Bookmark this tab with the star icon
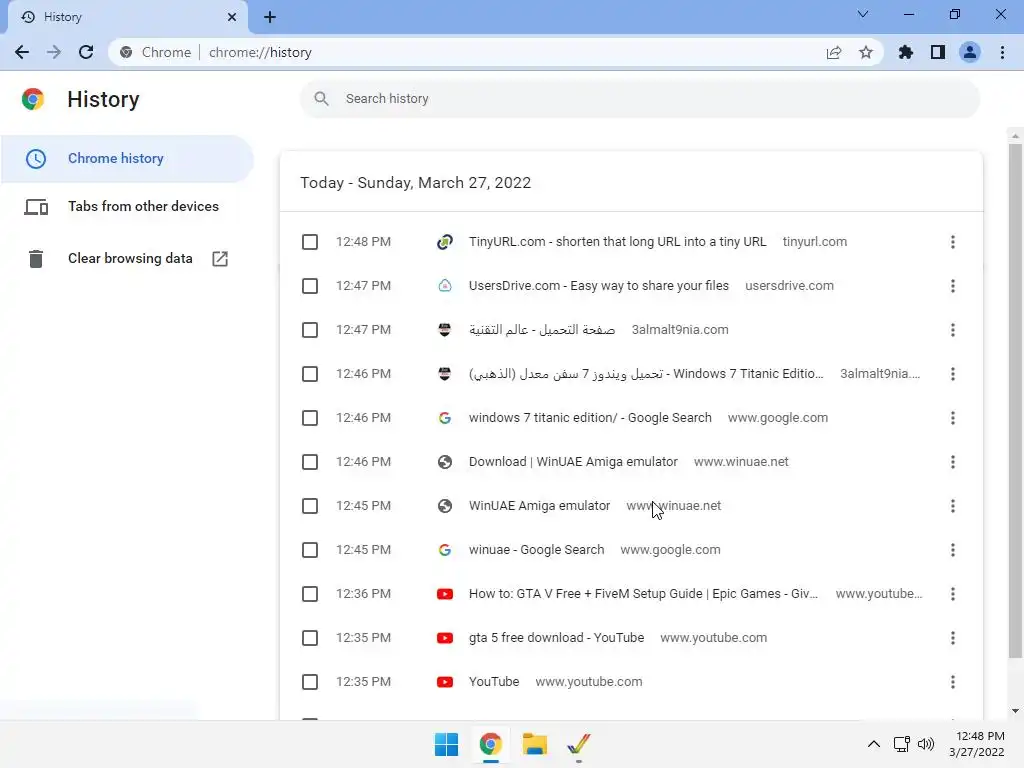1024x768 pixels. [866, 52]
